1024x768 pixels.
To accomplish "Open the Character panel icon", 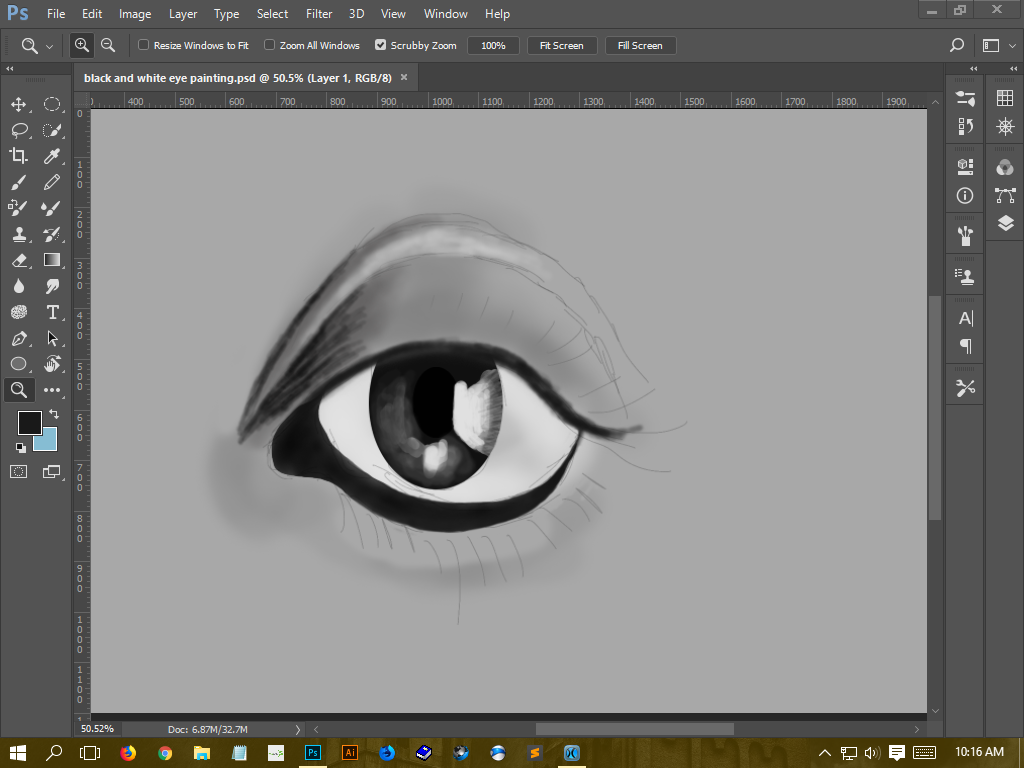I will tap(963, 317).
